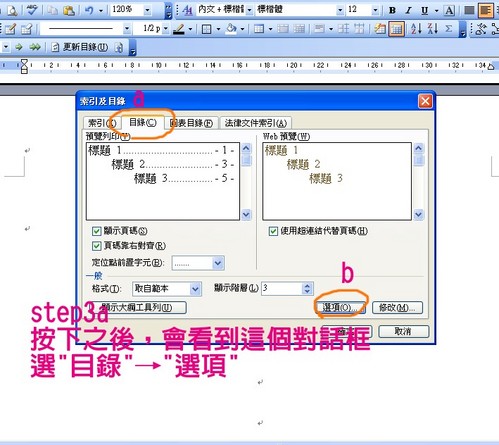This screenshot has width=499, height=445.
Task: Click the 取消 button
Action: 403,332
